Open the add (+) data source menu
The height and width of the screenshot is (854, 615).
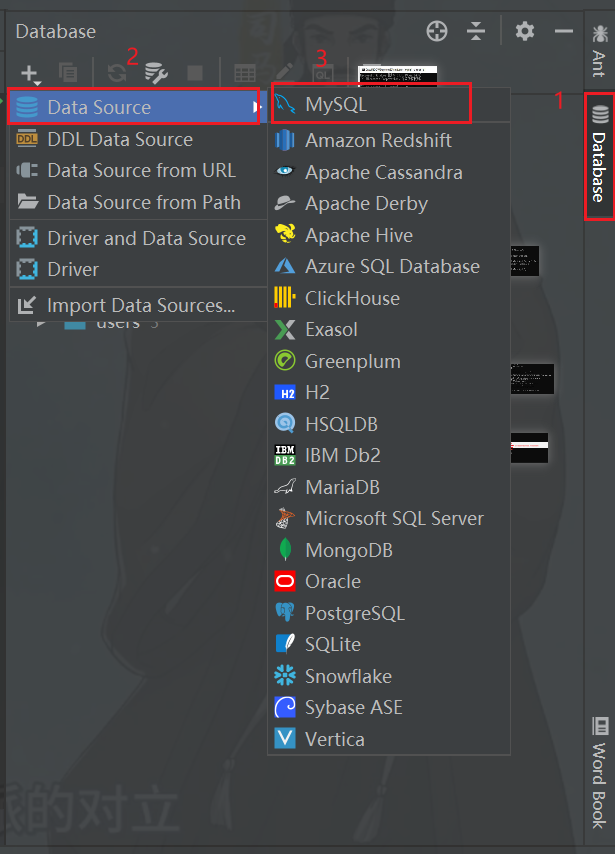tap(31, 74)
